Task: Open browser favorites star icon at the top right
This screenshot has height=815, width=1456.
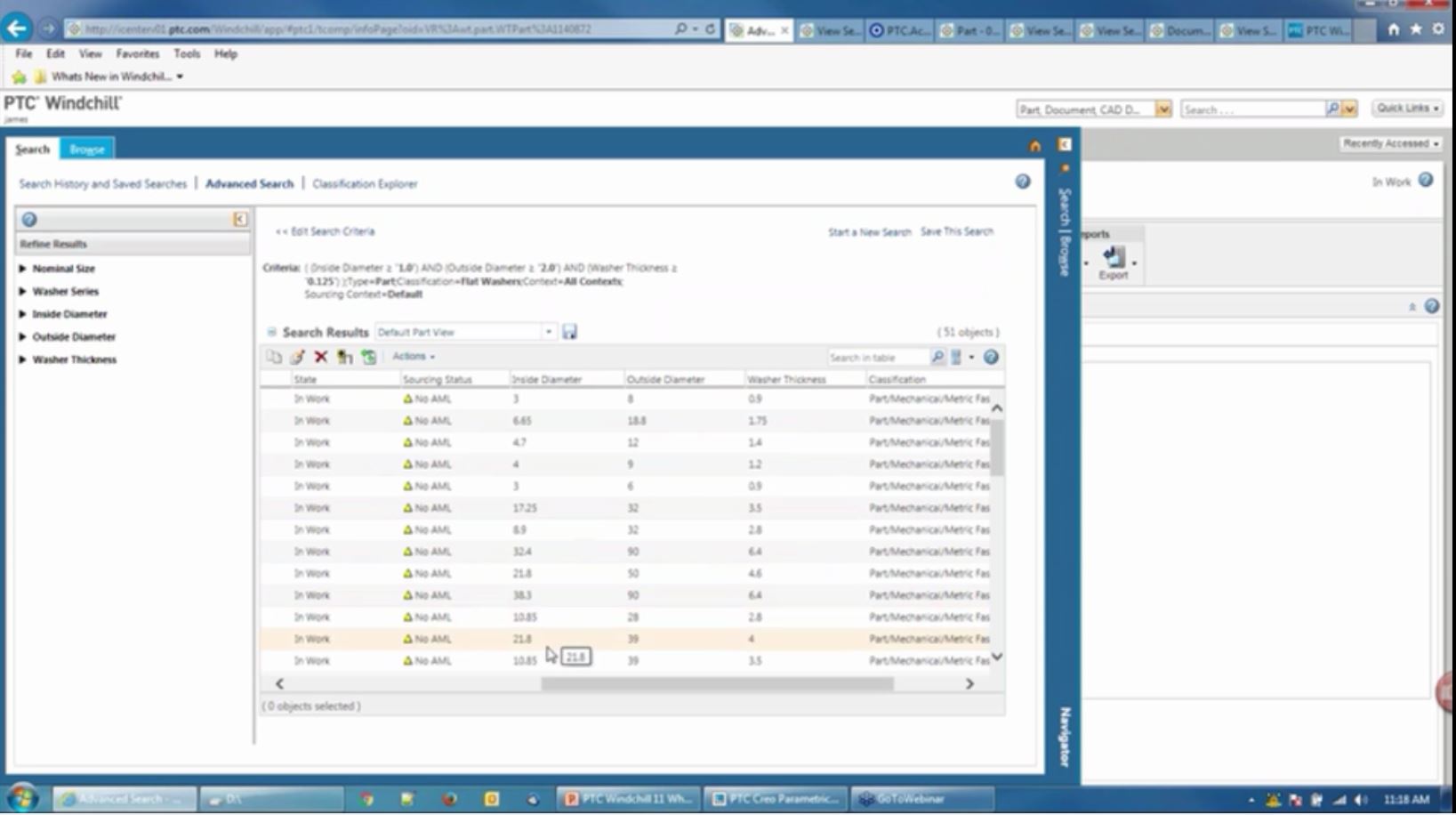Action: tap(1416, 29)
